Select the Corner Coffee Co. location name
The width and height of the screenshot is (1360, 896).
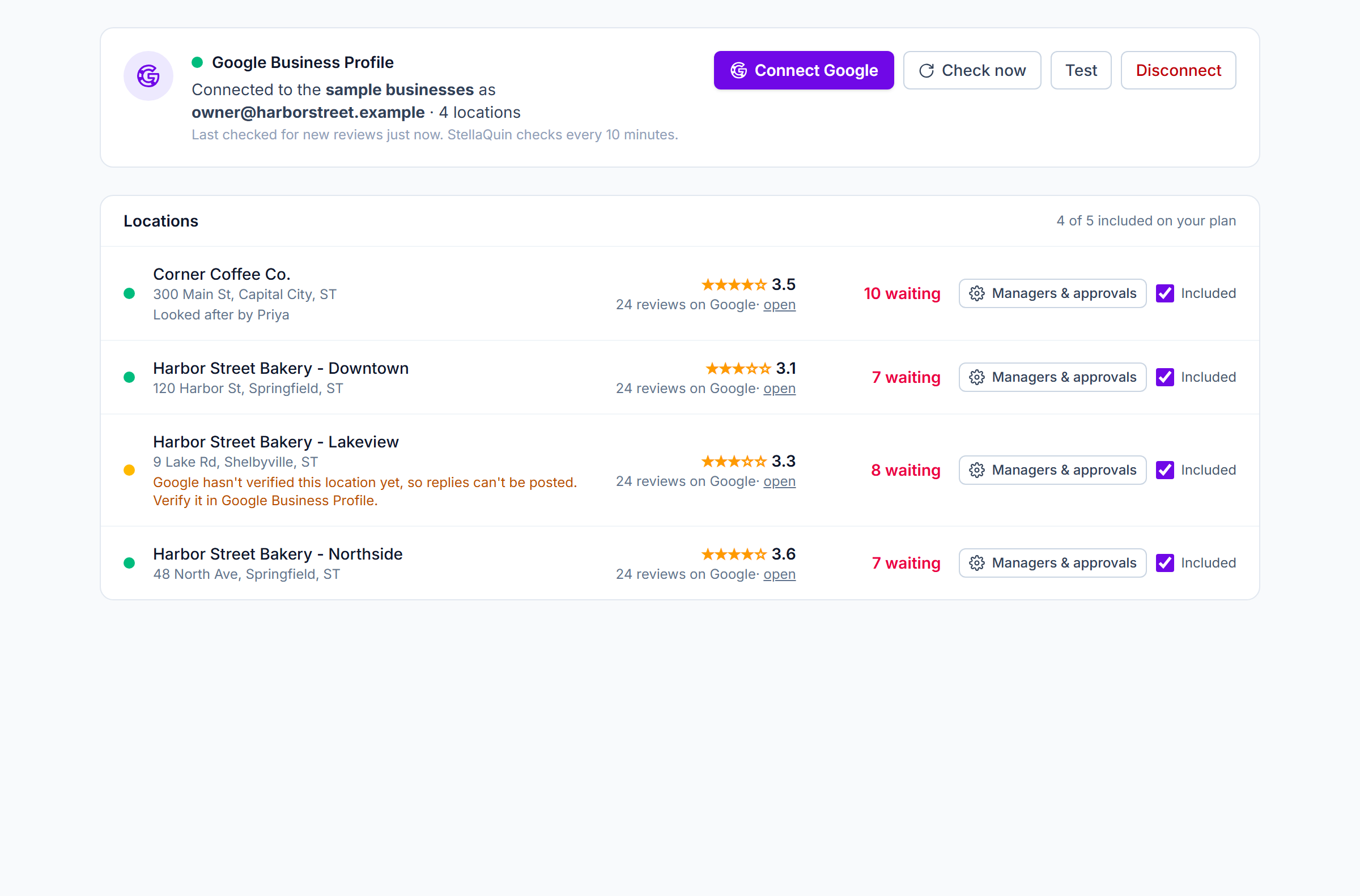point(222,274)
